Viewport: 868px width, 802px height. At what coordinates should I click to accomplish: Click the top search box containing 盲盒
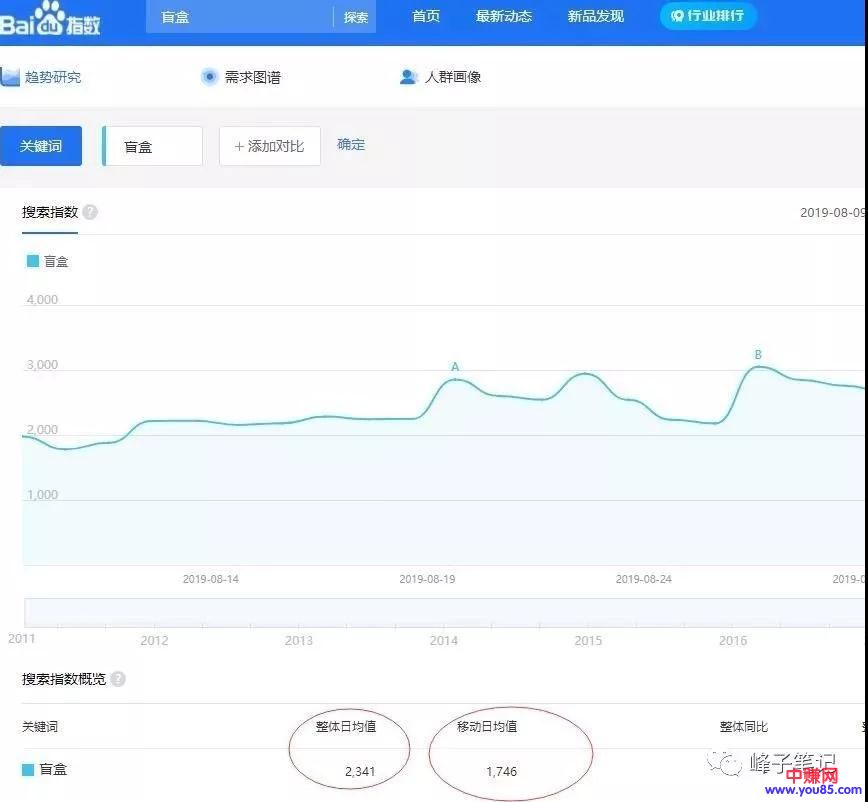tap(240, 17)
